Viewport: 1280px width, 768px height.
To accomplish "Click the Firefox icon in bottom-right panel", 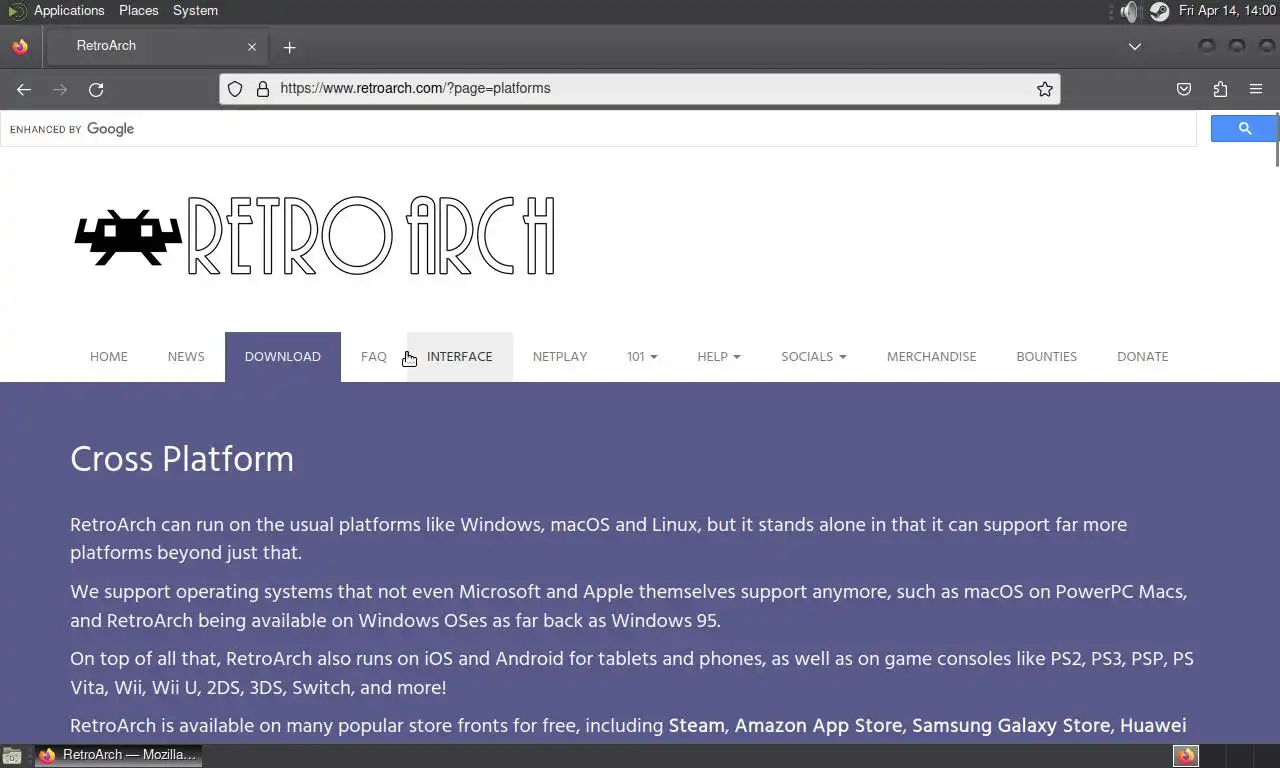I will pos(1186,756).
